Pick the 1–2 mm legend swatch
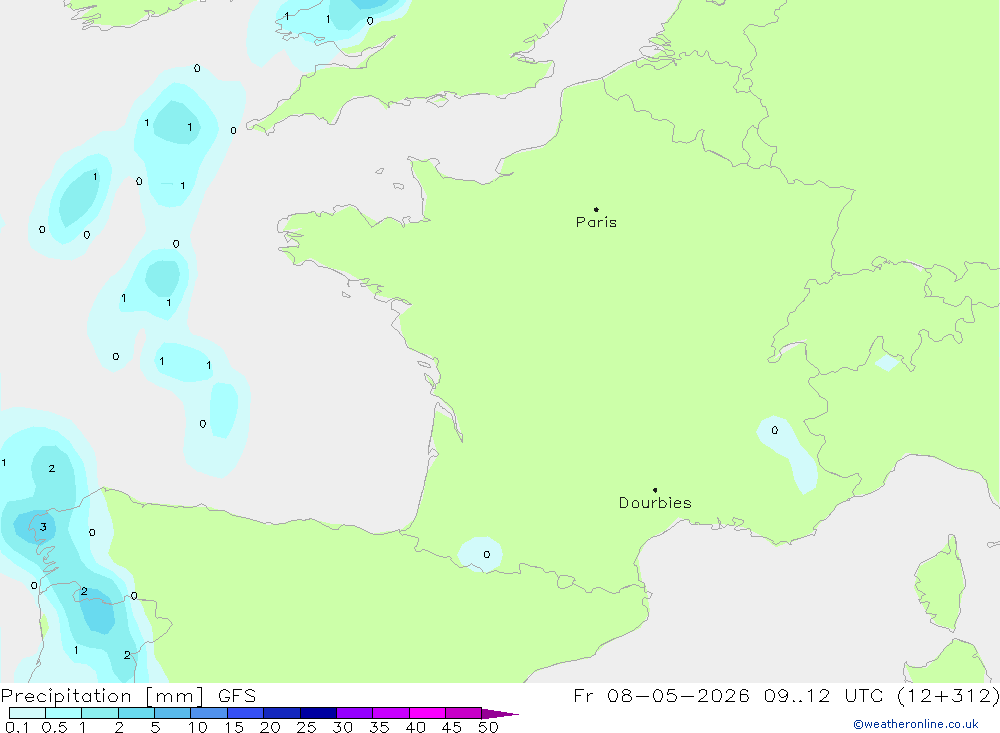 pos(100,713)
